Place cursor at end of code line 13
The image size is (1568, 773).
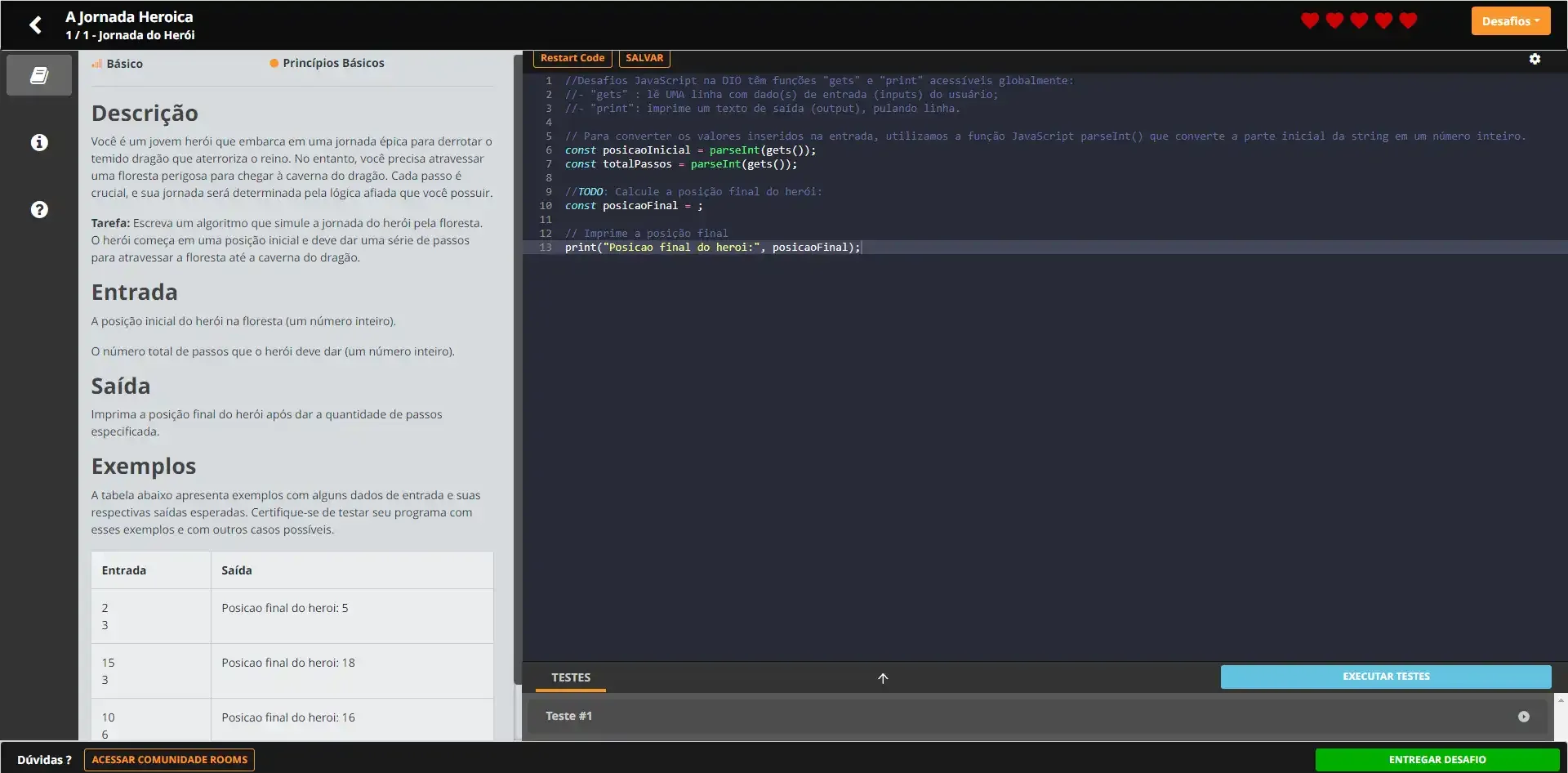pos(862,248)
